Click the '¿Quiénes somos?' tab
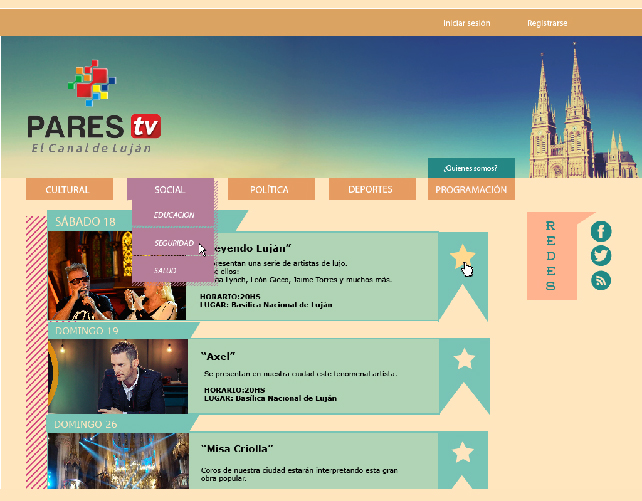The image size is (642, 501). tap(470, 168)
